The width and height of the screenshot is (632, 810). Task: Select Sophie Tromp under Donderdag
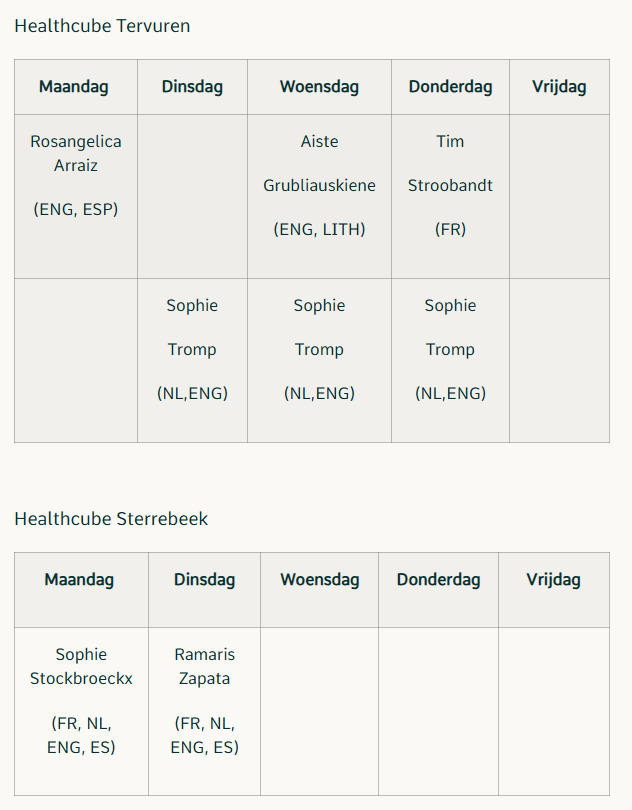(x=450, y=361)
